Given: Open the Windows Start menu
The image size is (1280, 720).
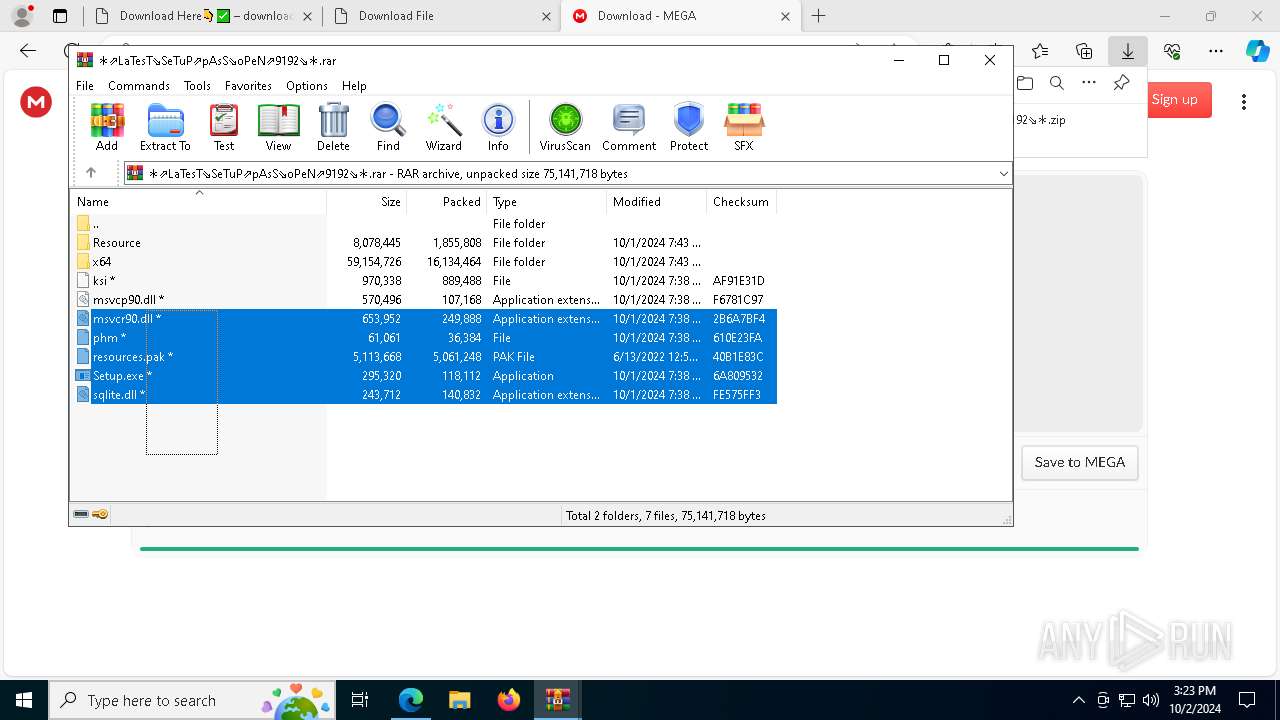Looking at the screenshot, I should point(24,700).
